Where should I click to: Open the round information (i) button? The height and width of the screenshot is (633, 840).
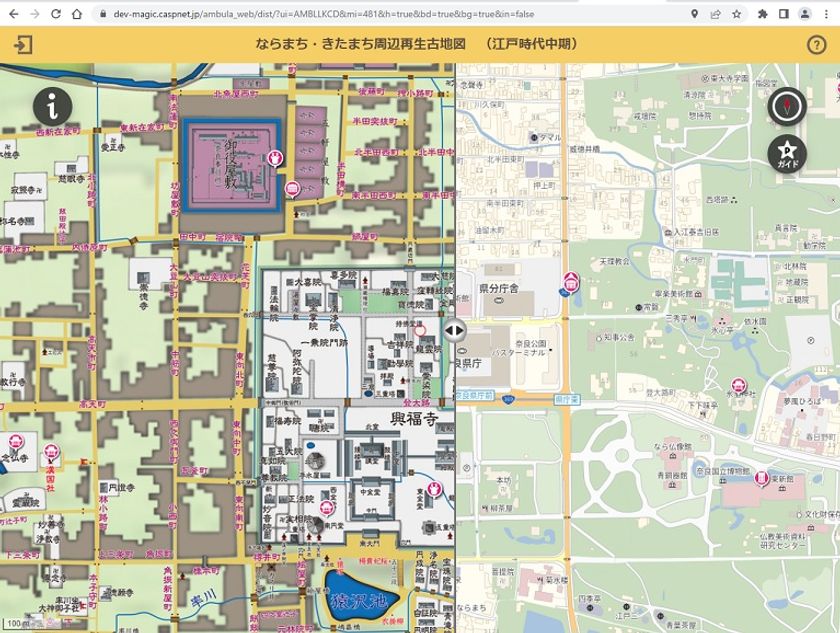point(52,106)
